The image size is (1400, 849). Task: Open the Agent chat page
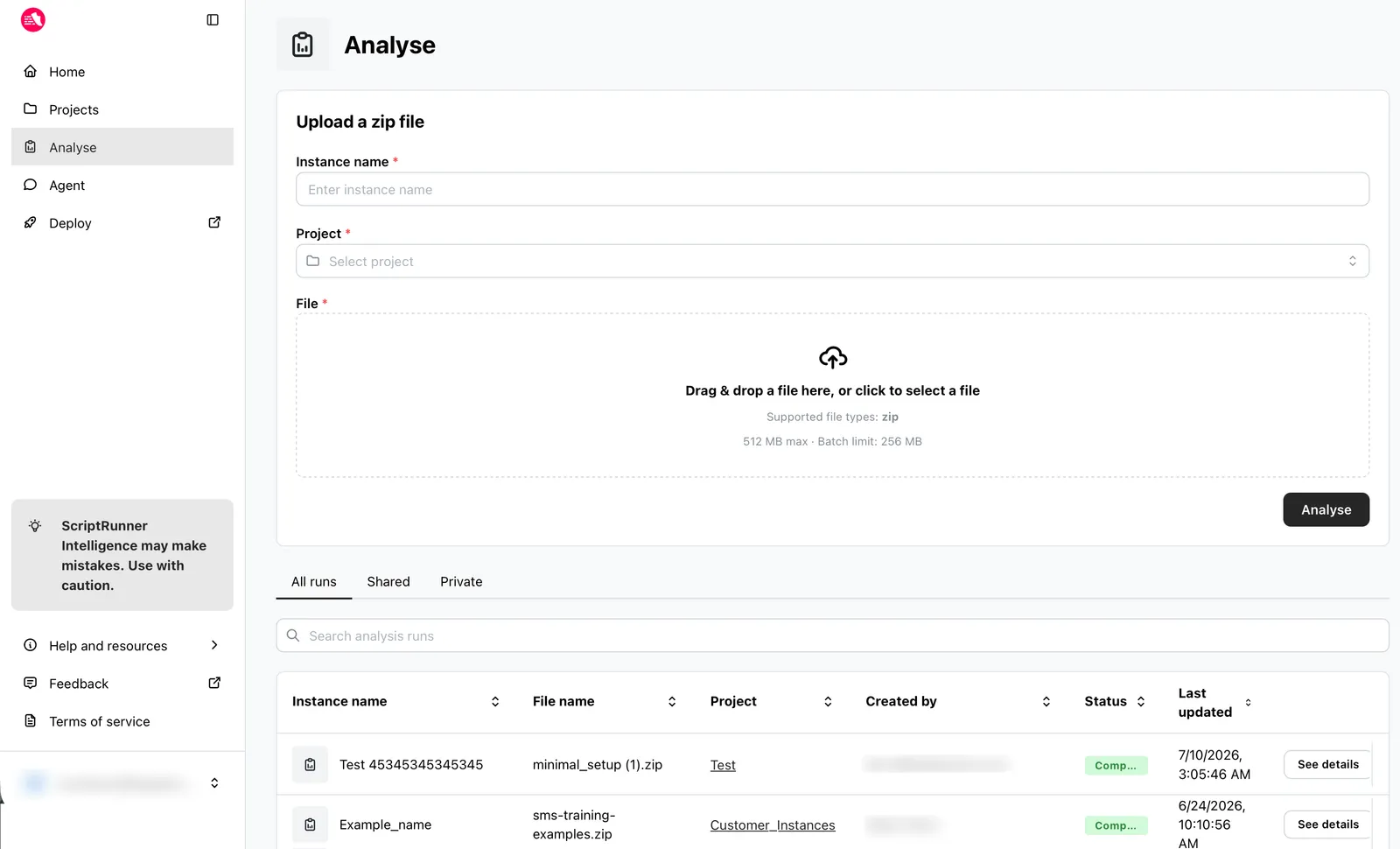tap(122, 185)
